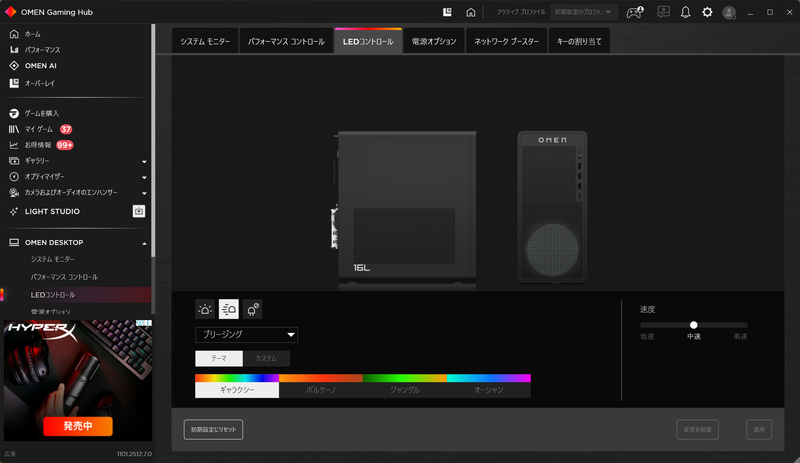Select the LEDコントロール tab
800x463 pixels.
tap(368, 41)
